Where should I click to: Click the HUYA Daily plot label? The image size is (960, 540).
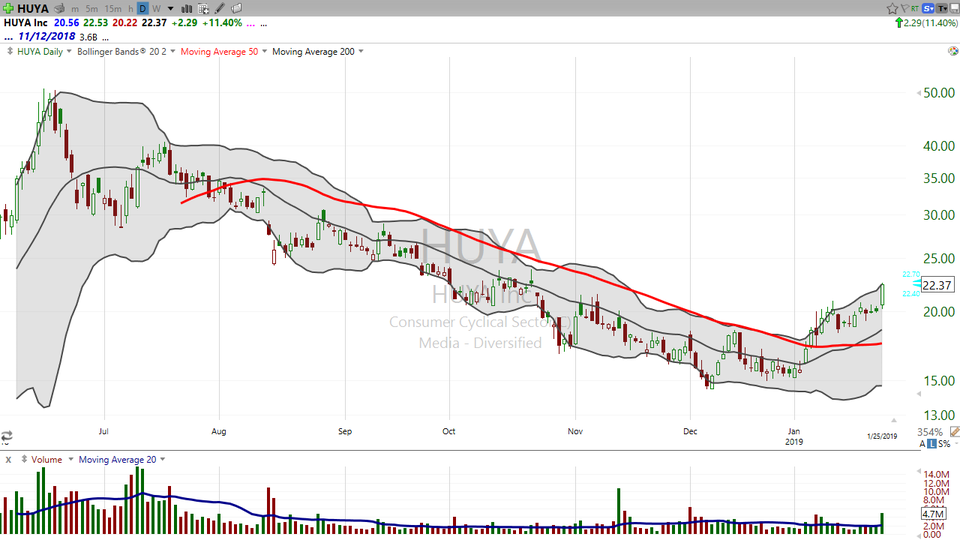(x=40, y=51)
